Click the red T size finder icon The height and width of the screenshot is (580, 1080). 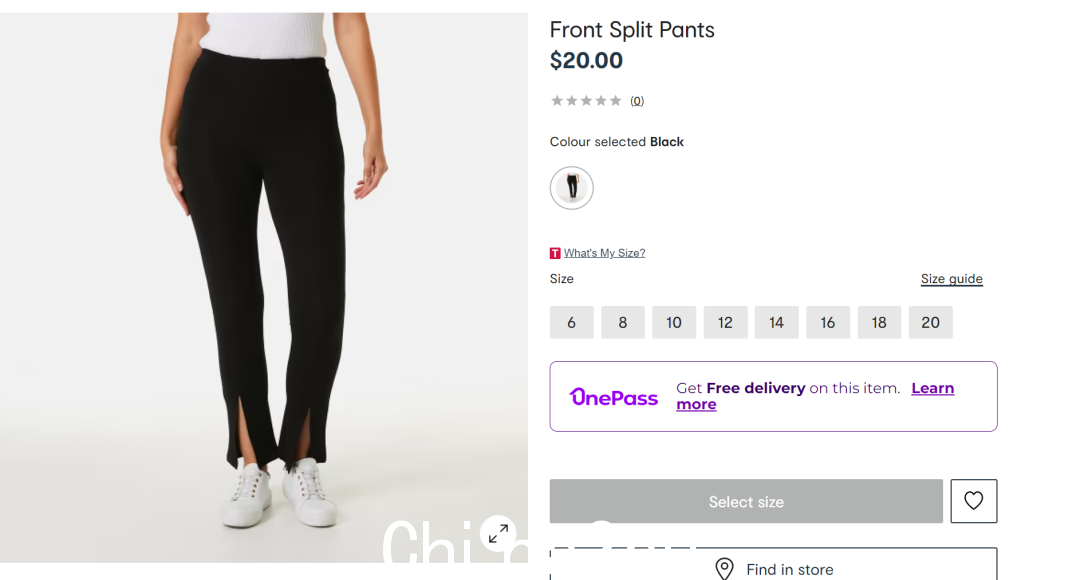point(555,253)
